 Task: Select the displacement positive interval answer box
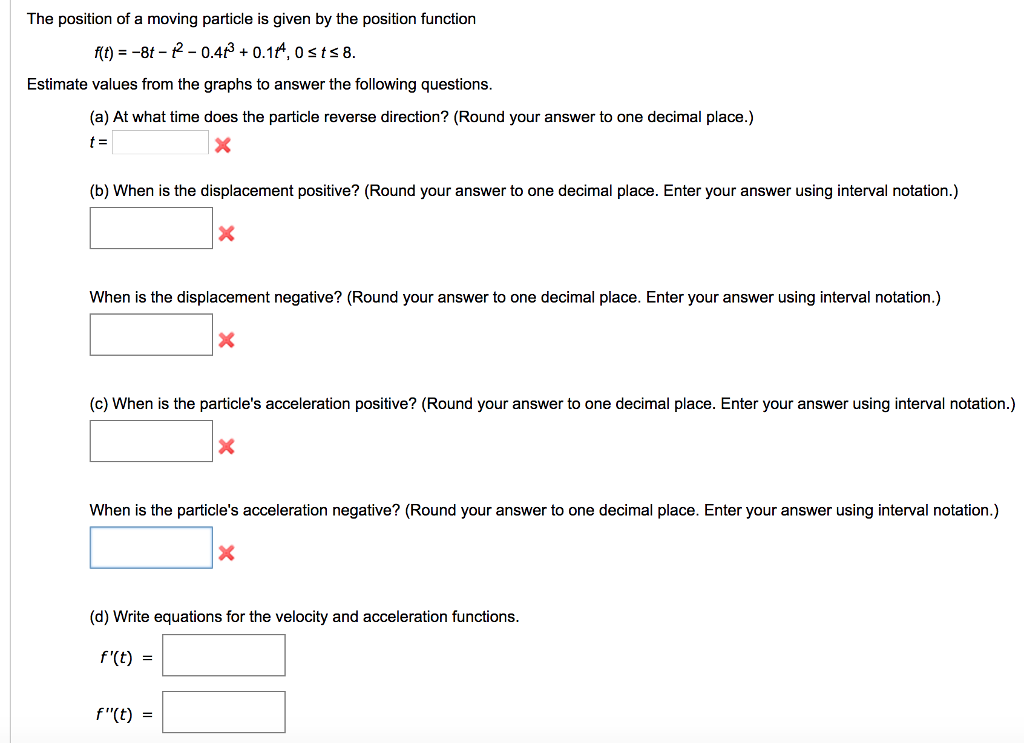tap(150, 227)
